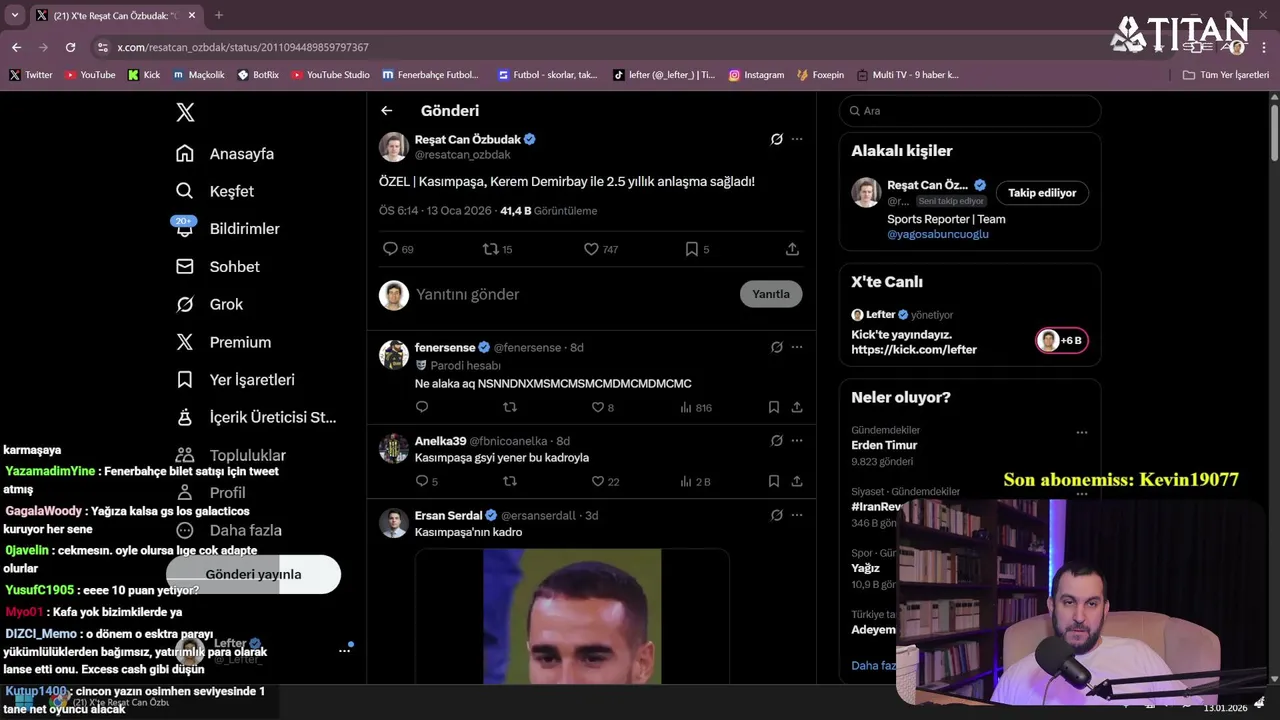Click reply icon with 69 replies
Screen dimensions: 1280x720
pyautogui.click(x=398, y=249)
